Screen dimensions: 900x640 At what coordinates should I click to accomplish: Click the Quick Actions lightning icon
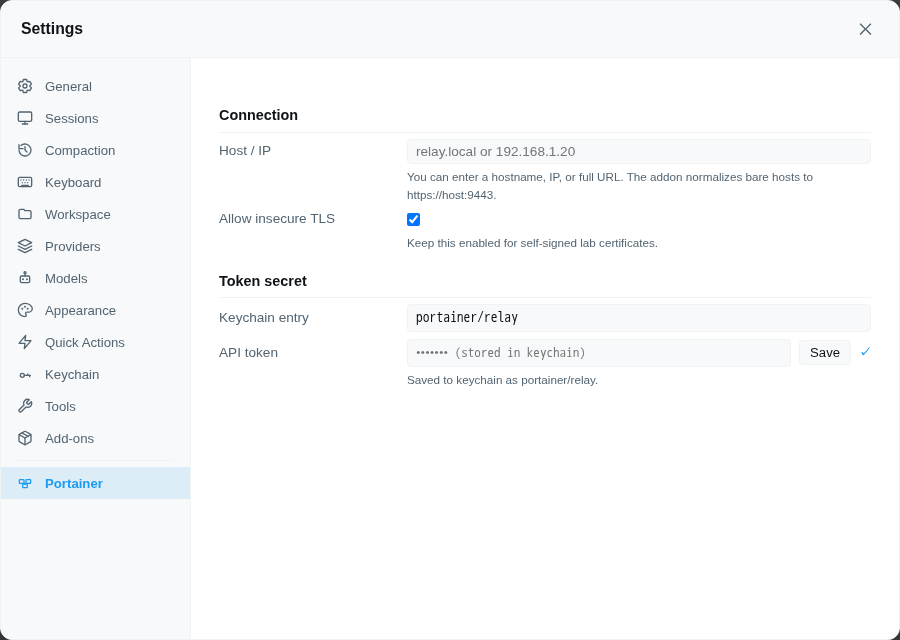(25, 343)
